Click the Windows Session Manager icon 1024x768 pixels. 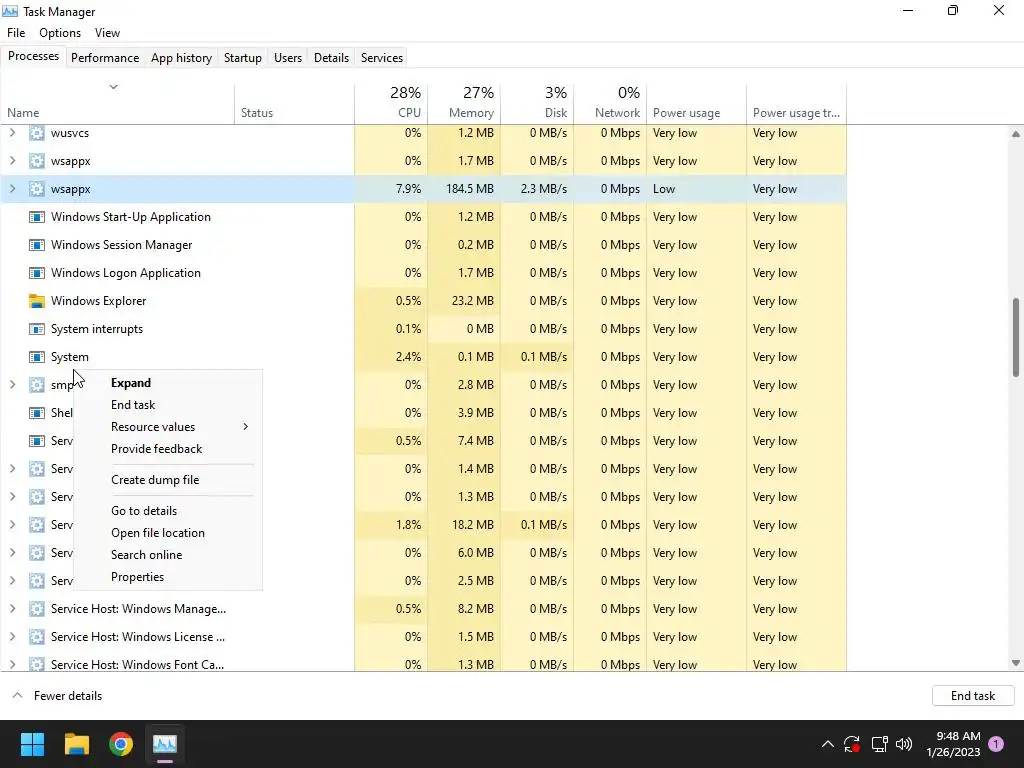pyautogui.click(x=37, y=245)
